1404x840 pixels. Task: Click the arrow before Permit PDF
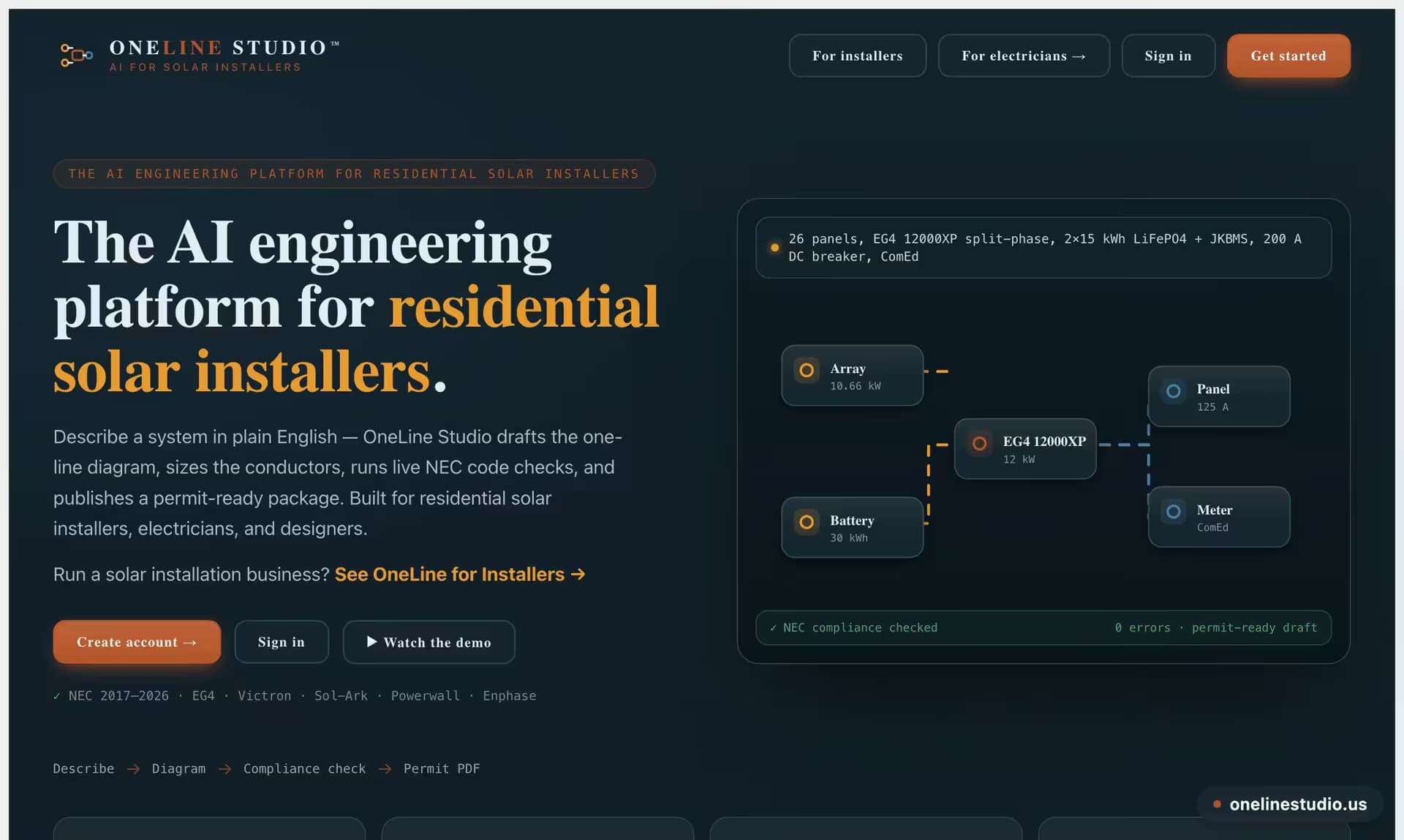[x=385, y=769]
